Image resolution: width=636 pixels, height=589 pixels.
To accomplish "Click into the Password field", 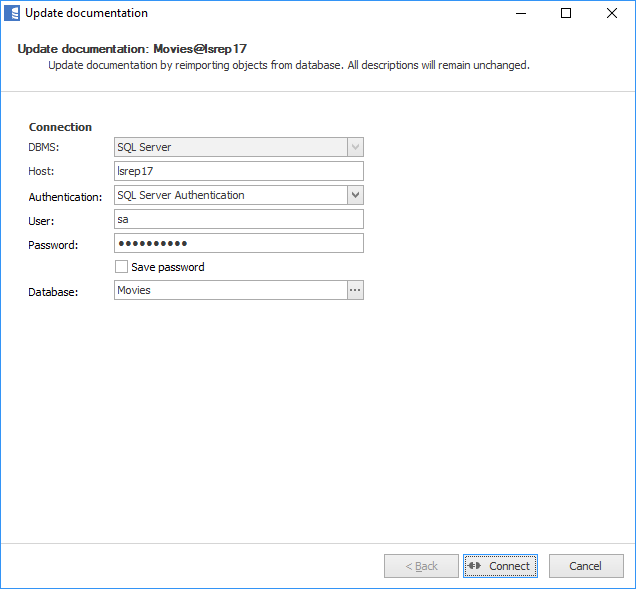I will pyautogui.click(x=238, y=243).
